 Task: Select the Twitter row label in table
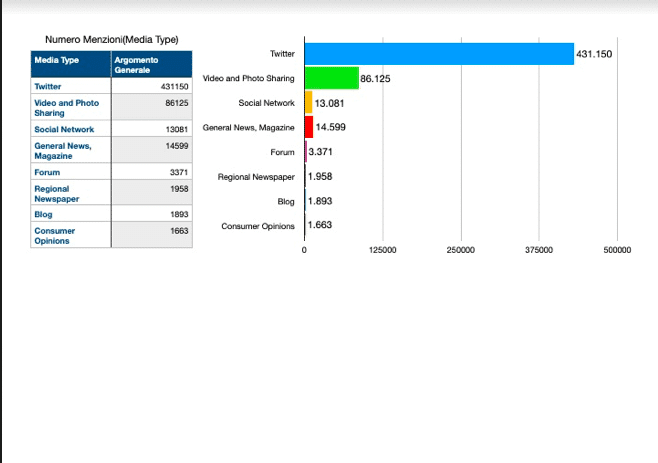tap(48, 87)
